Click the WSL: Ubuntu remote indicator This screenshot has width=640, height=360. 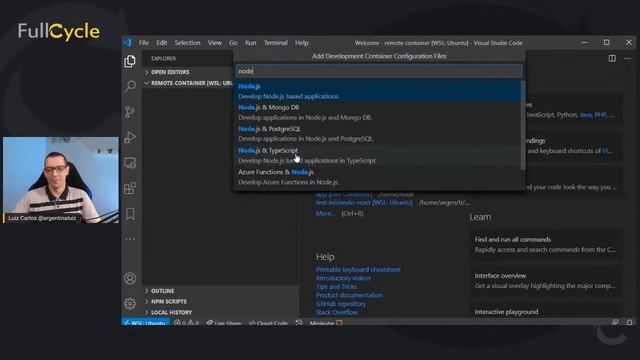(x=146, y=322)
